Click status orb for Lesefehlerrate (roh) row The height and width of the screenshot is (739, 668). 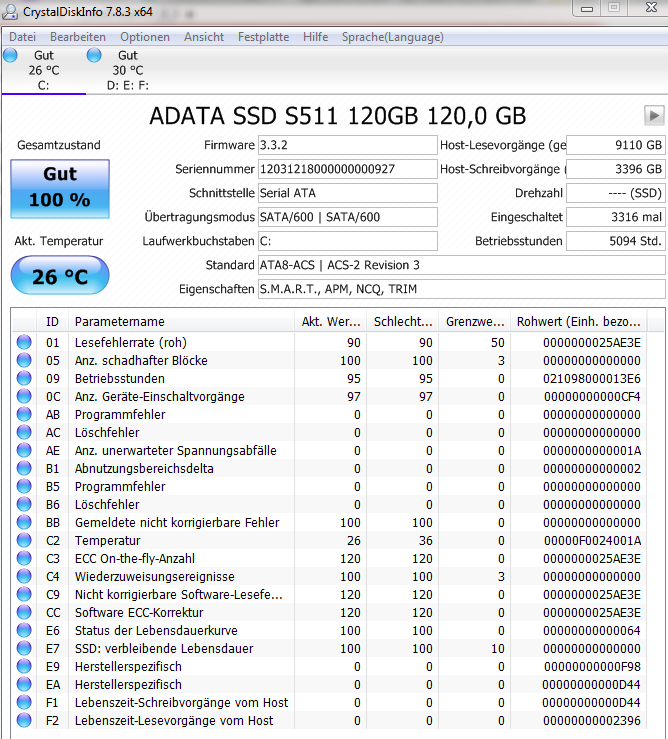pyautogui.click(x=24, y=342)
